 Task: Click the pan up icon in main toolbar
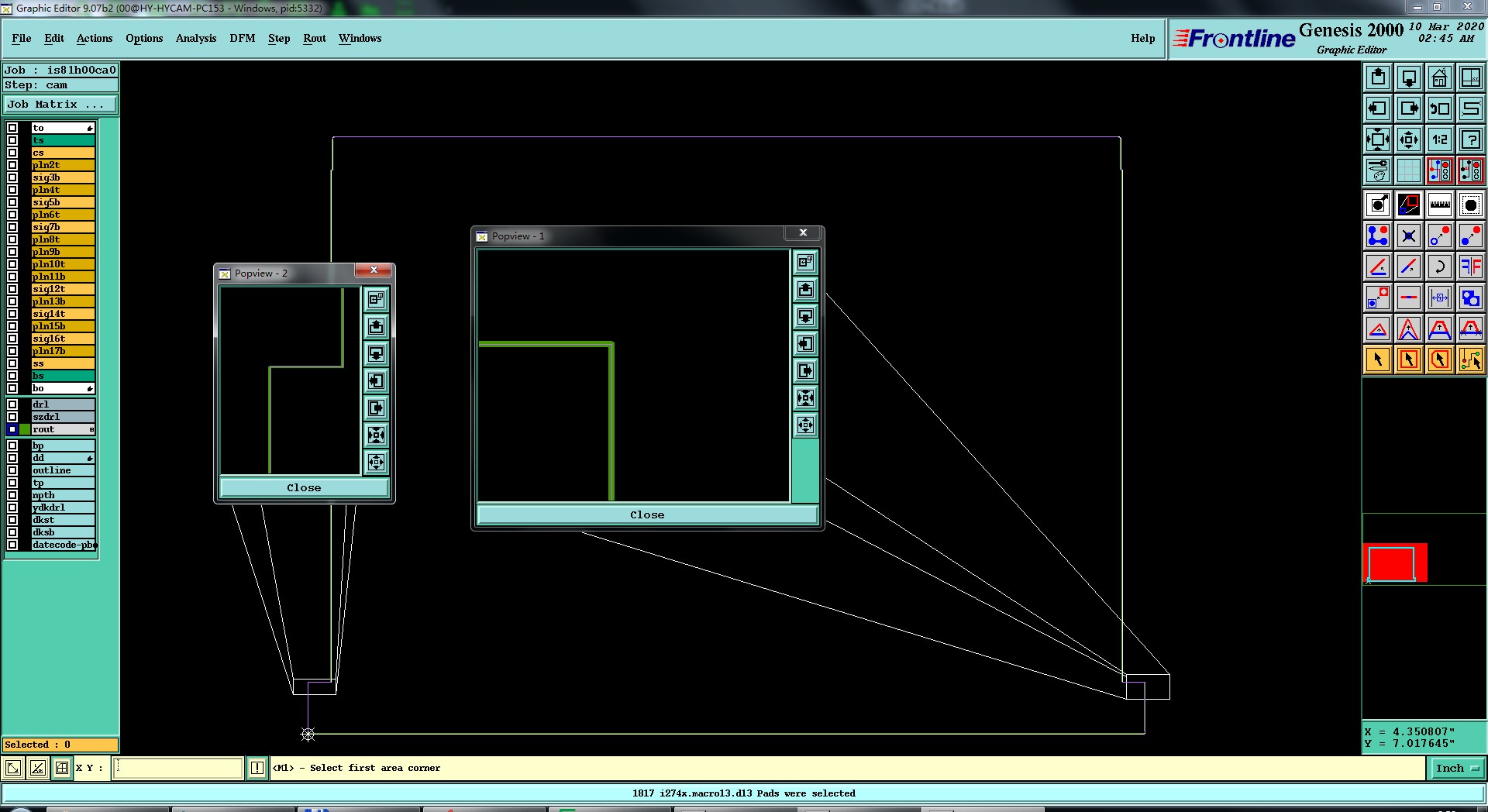pos(1378,77)
